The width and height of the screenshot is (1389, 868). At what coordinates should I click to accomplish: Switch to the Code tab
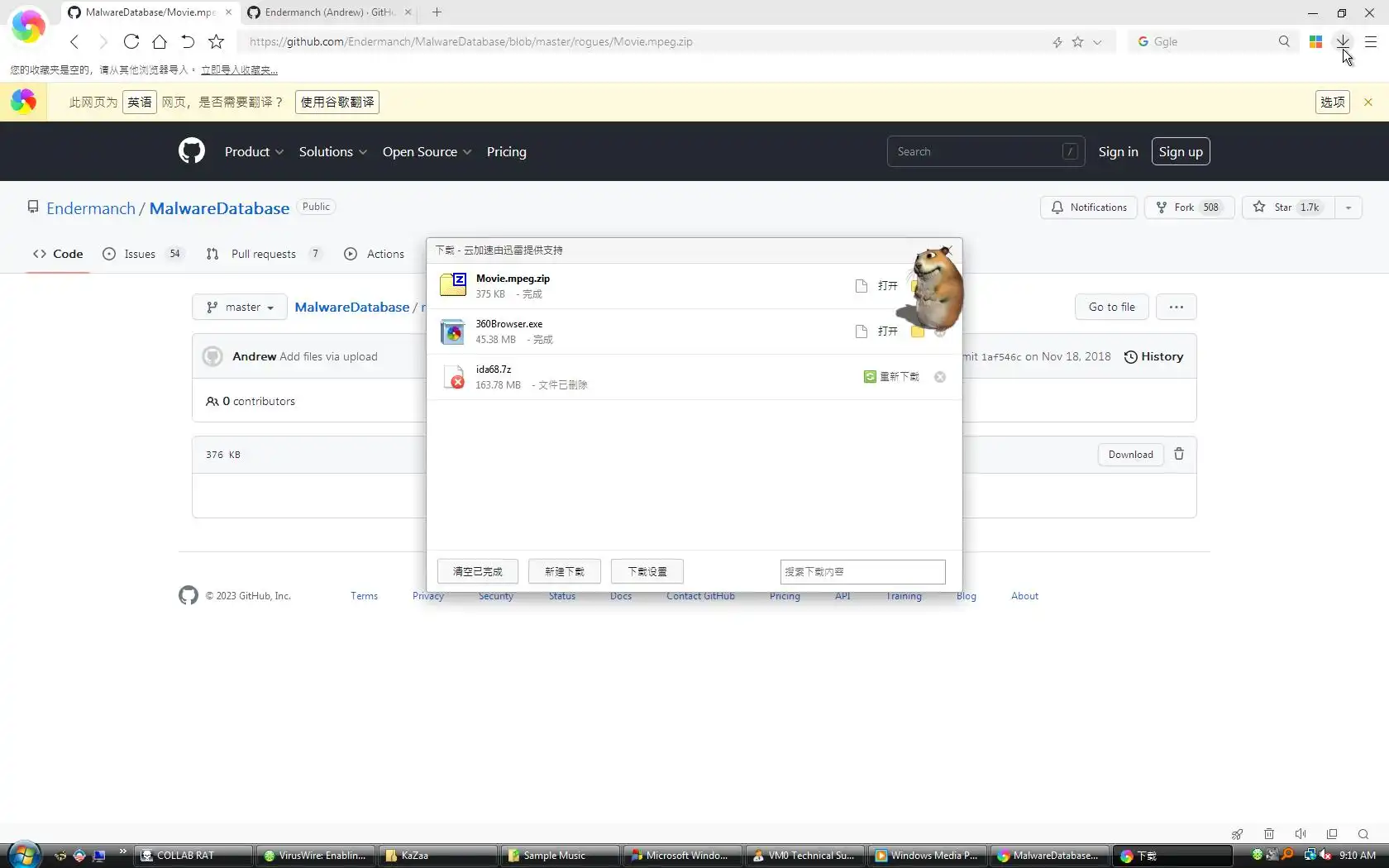(58, 254)
